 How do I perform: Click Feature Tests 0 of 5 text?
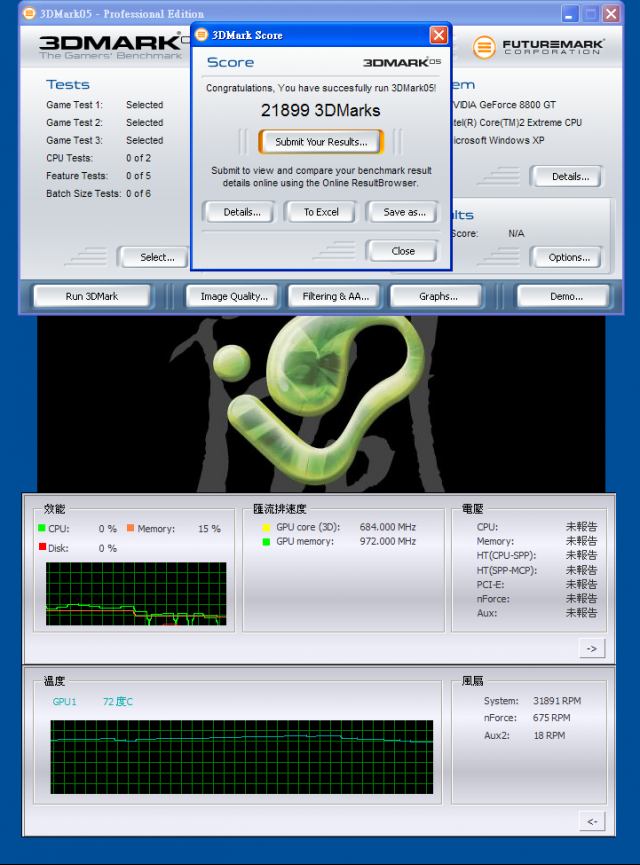tap(98, 175)
